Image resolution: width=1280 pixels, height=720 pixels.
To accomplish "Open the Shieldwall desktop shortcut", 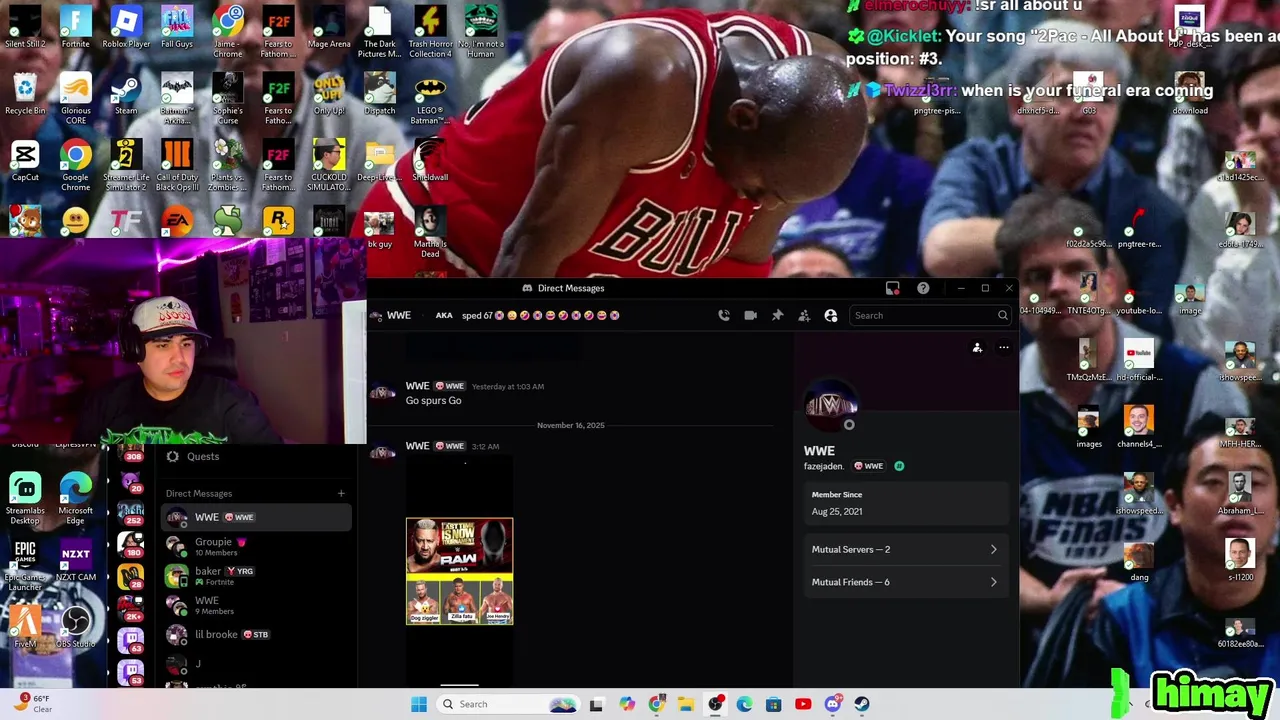I will click(x=430, y=161).
